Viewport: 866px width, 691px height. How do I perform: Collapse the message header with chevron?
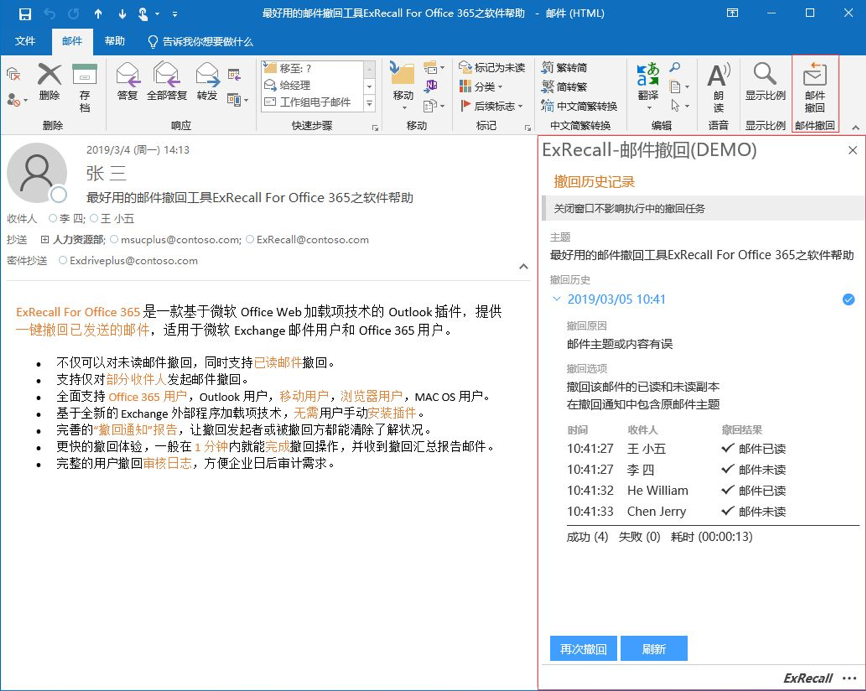524,267
